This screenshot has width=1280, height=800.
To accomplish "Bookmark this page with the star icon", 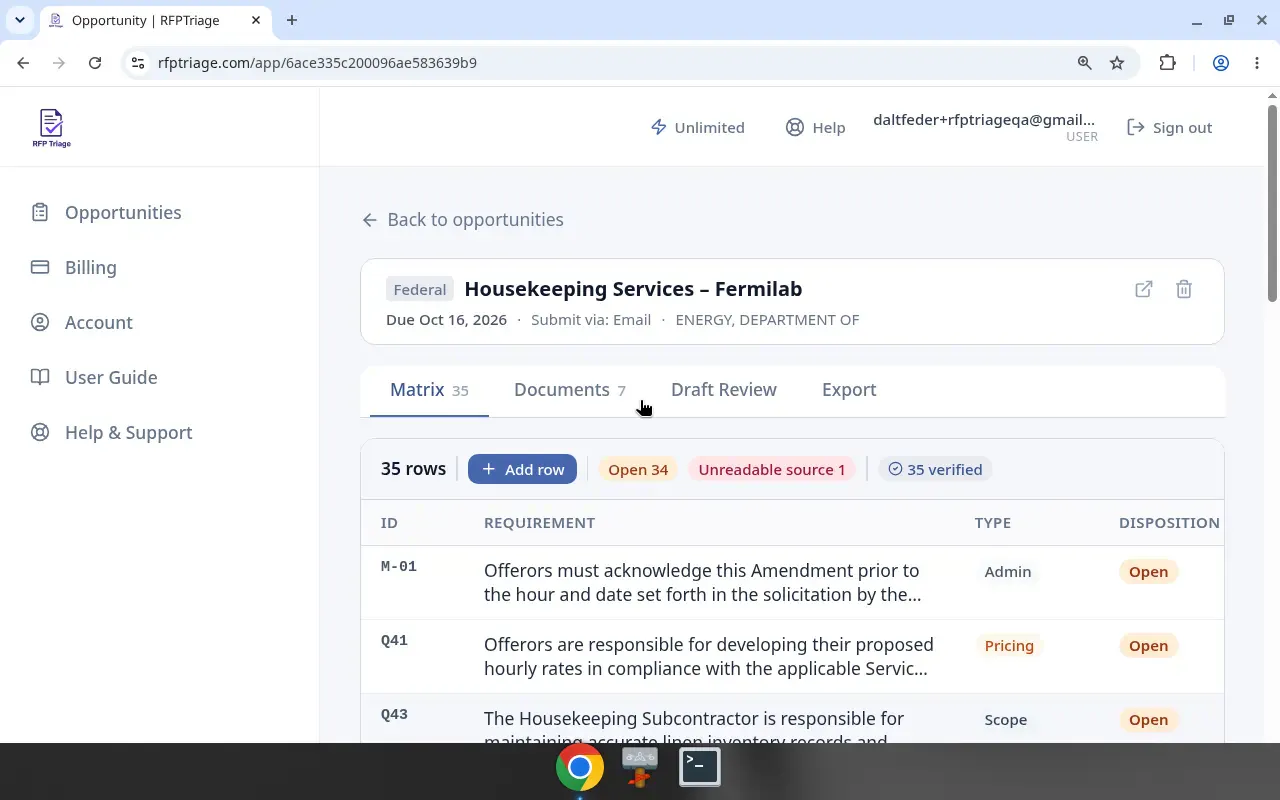I will [x=1117, y=62].
